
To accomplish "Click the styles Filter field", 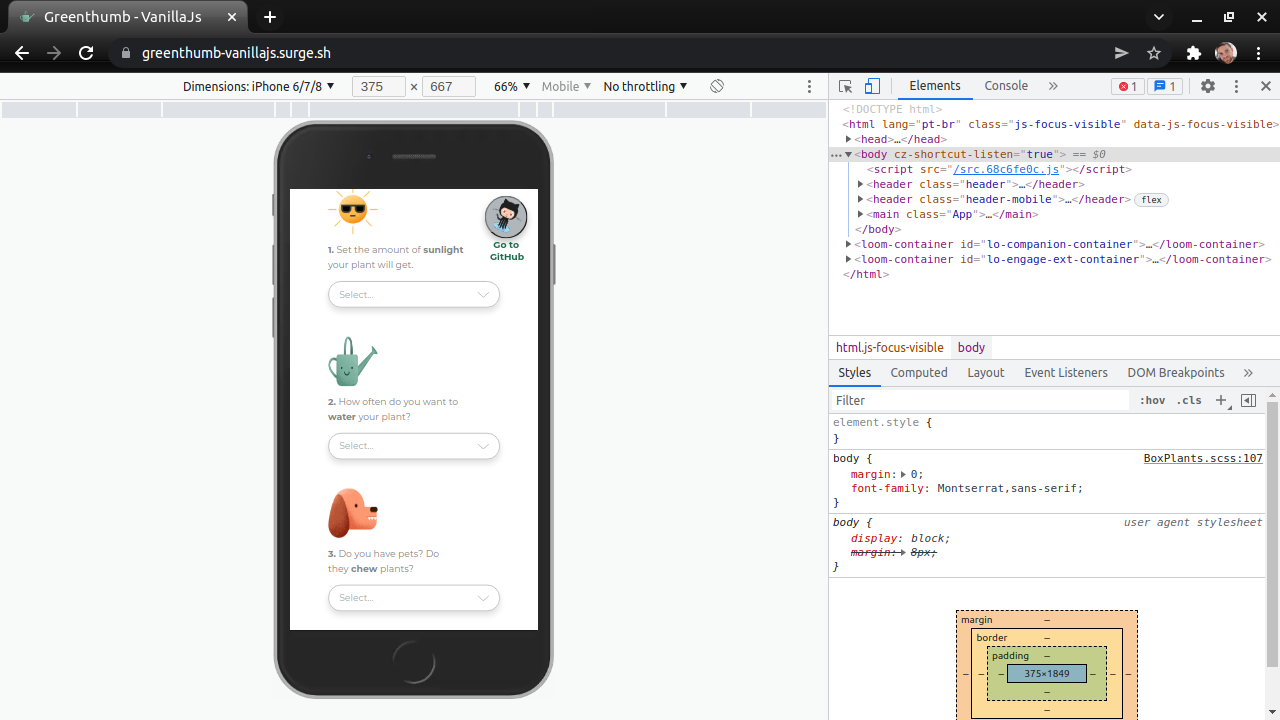I will pyautogui.click(x=980, y=400).
